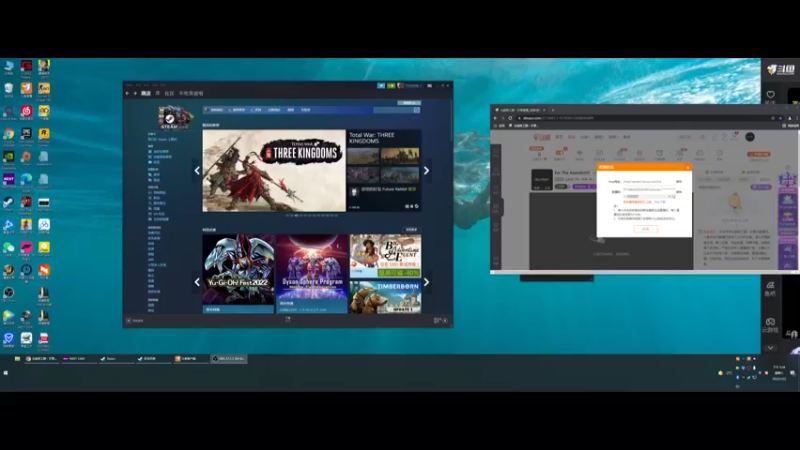Open a new browser tab with plus
Screen dimensions: 800x450
552,110
